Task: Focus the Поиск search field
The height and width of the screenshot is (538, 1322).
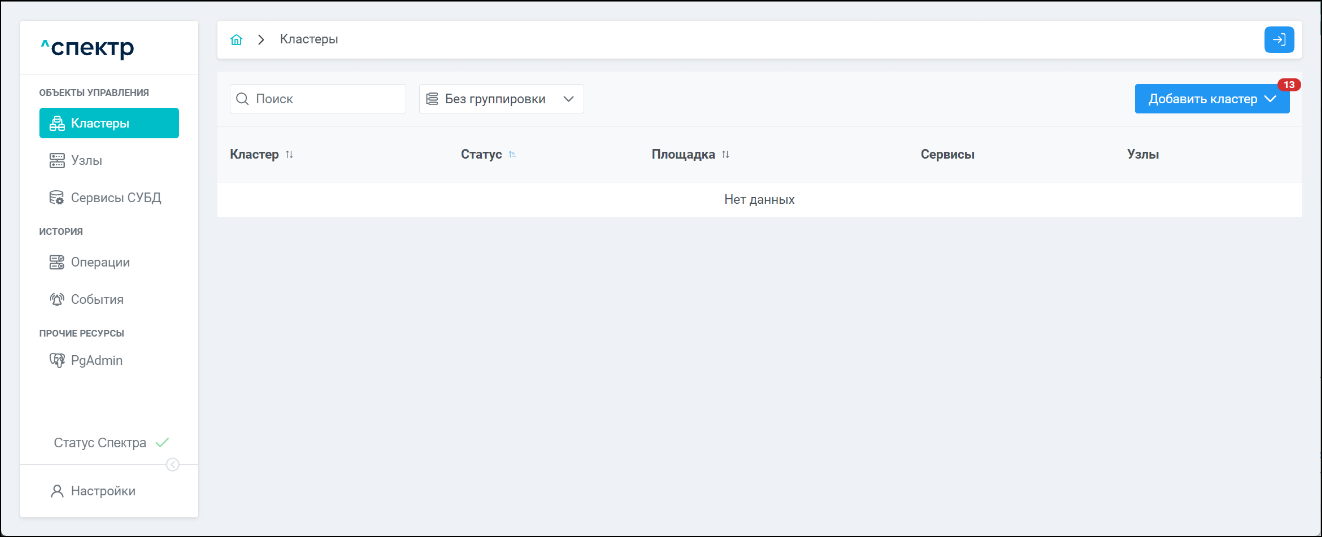Action: [x=326, y=99]
